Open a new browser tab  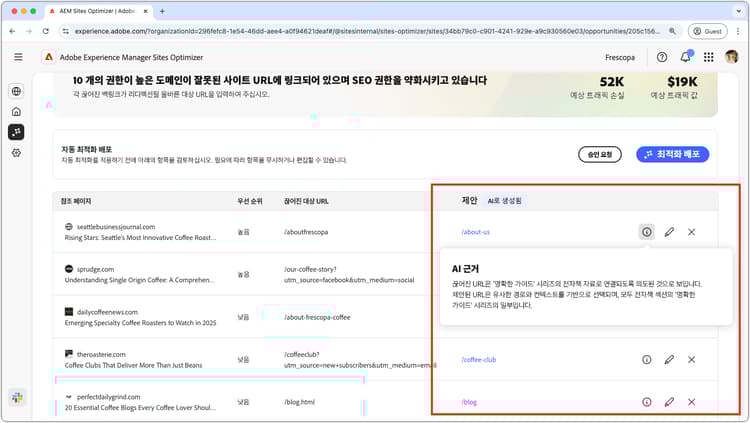(x=162, y=11)
